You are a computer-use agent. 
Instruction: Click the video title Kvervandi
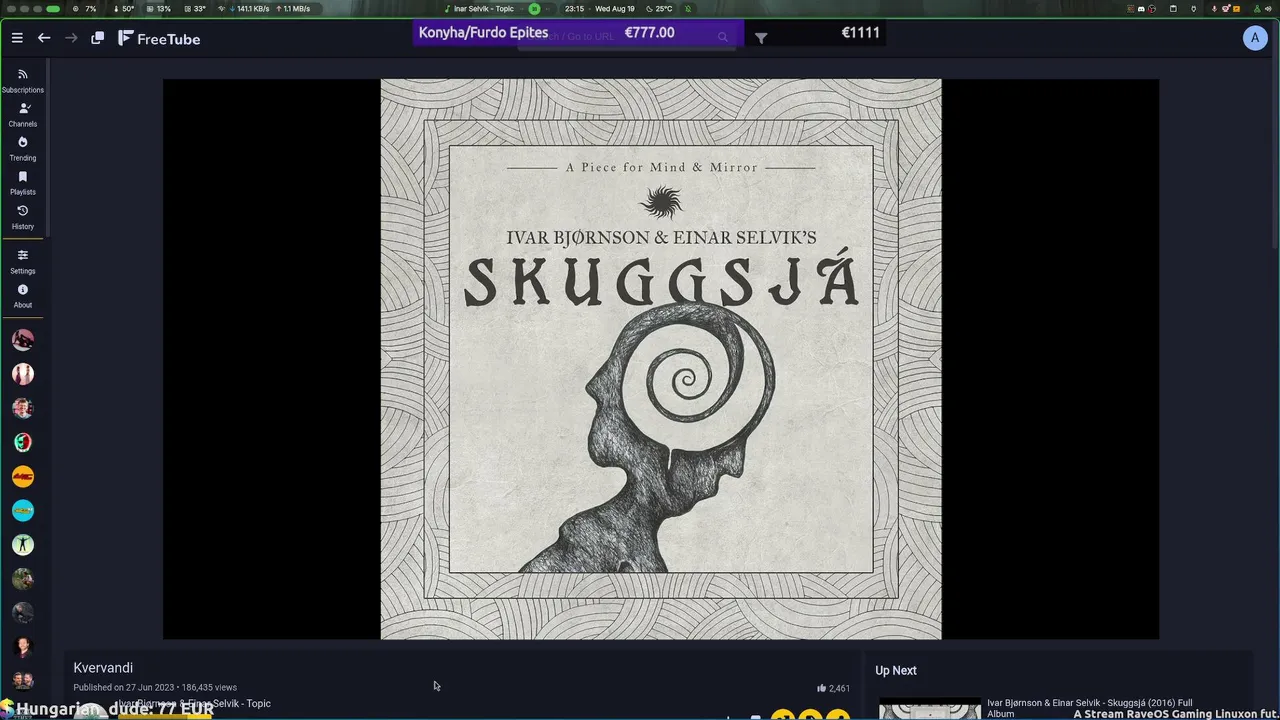(x=103, y=668)
